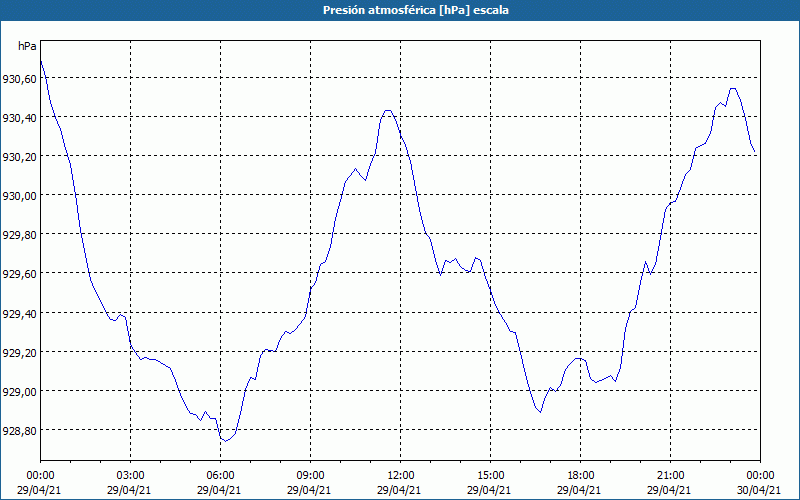Click the 18:00 time axis label
The height and width of the screenshot is (500, 800).
[581, 476]
